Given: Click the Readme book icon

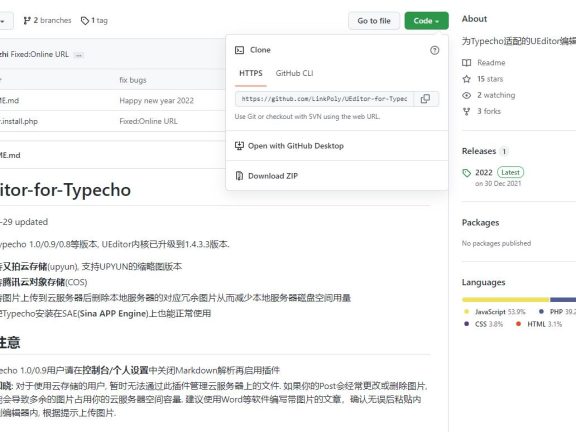Looking at the screenshot, I should pos(467,63).
